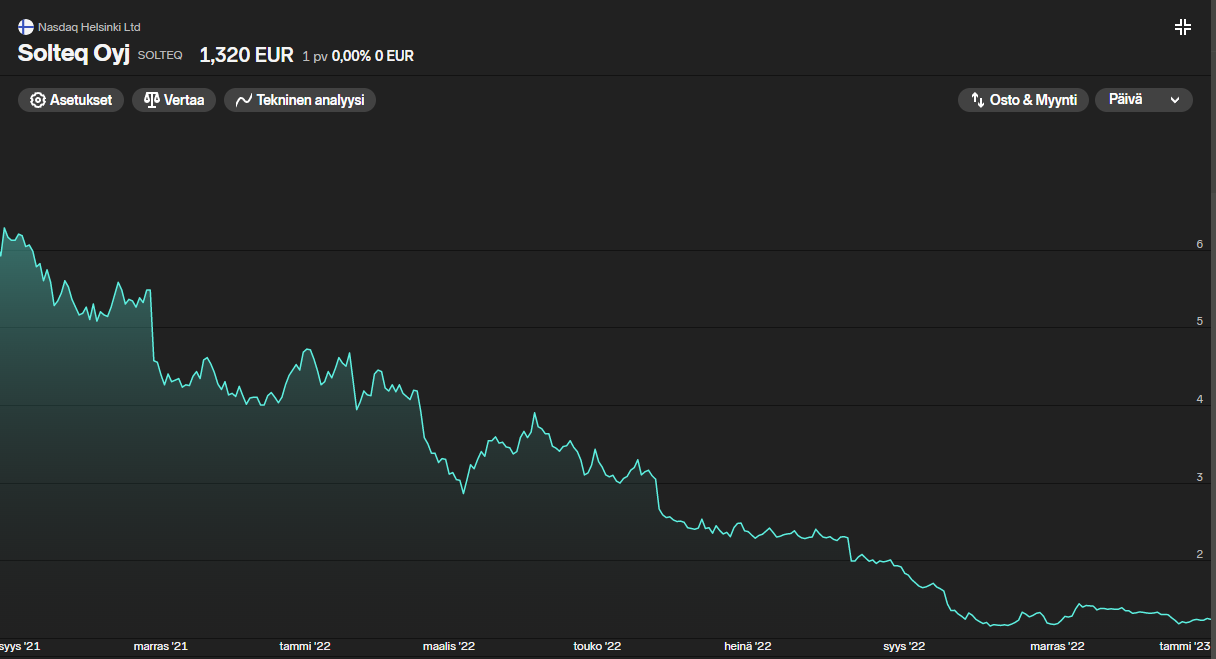Click the price axis value 6
The width and height of the screenshot is (1216, 659).
tap(1199, 244)
